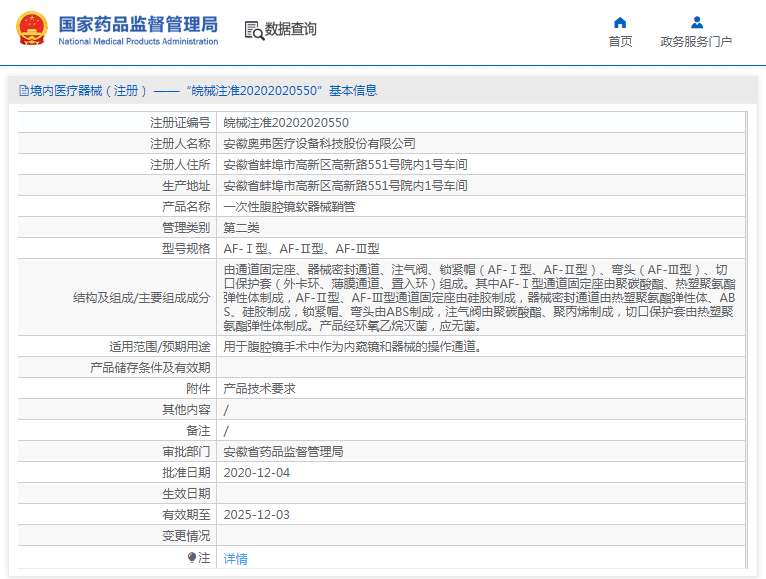Select approval date 2020-12-04

(x=256, y=472)
